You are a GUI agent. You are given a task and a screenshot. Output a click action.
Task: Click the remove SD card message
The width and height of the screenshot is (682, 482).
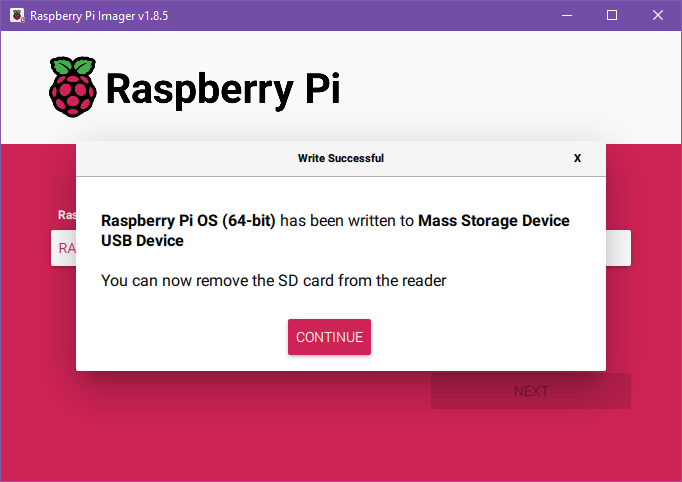(274, 281)
